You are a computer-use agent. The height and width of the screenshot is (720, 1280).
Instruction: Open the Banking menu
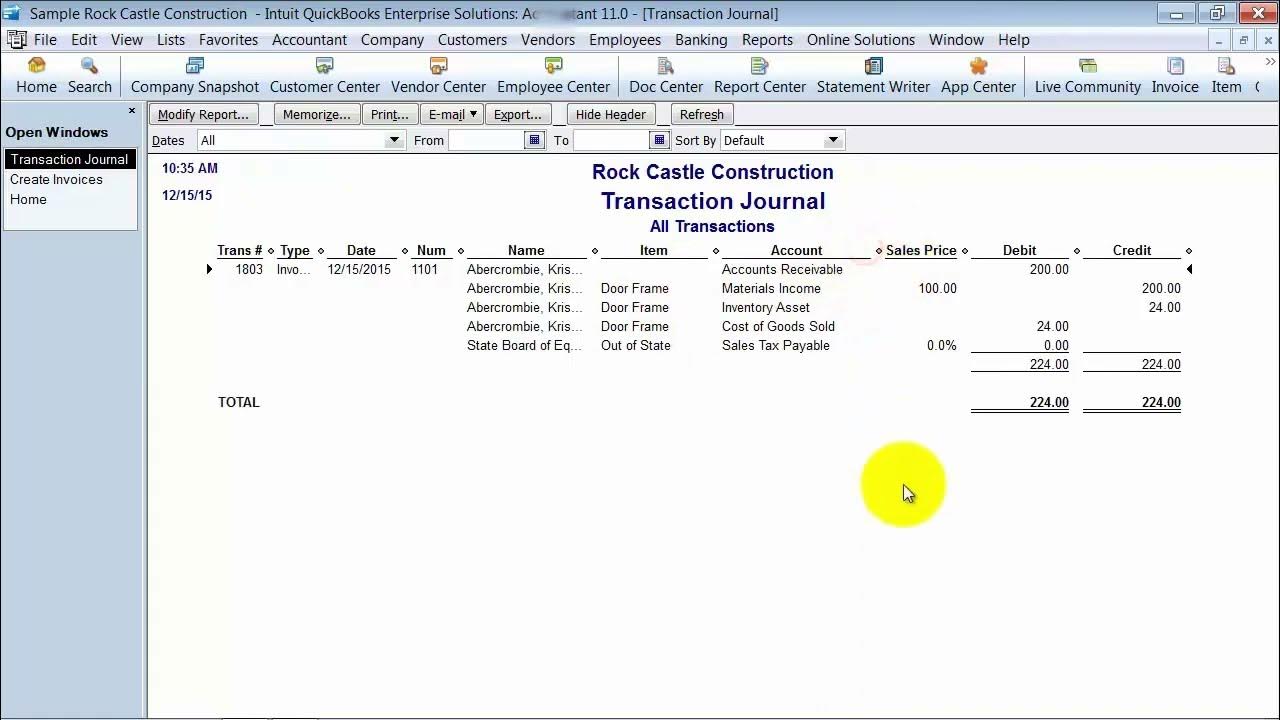pyautogui.click(x=701, y=40)
